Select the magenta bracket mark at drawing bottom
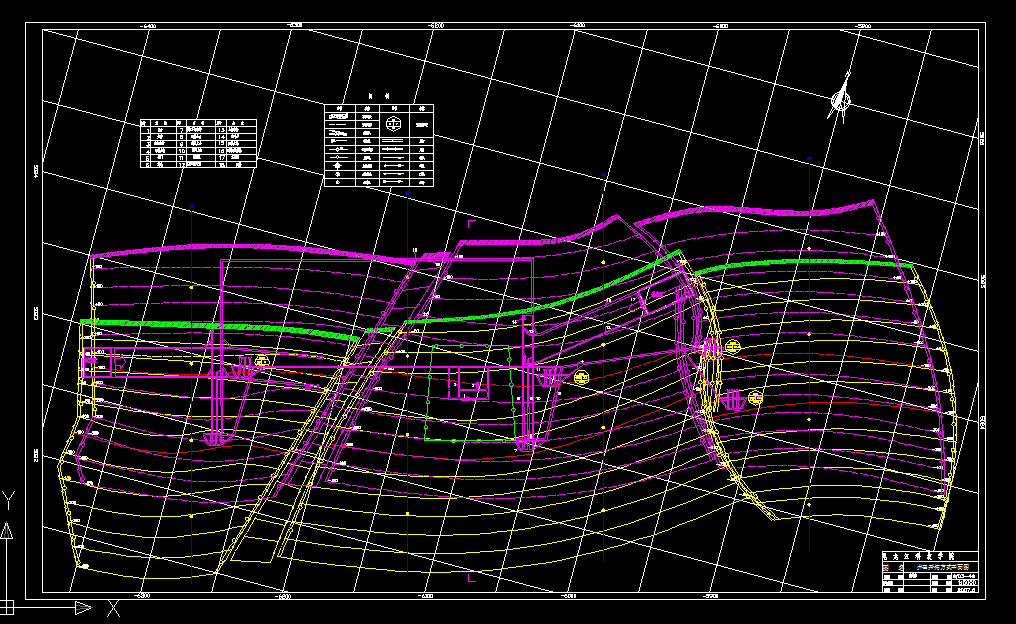Viewport: 1016px width, 624px height. point(471,577)
